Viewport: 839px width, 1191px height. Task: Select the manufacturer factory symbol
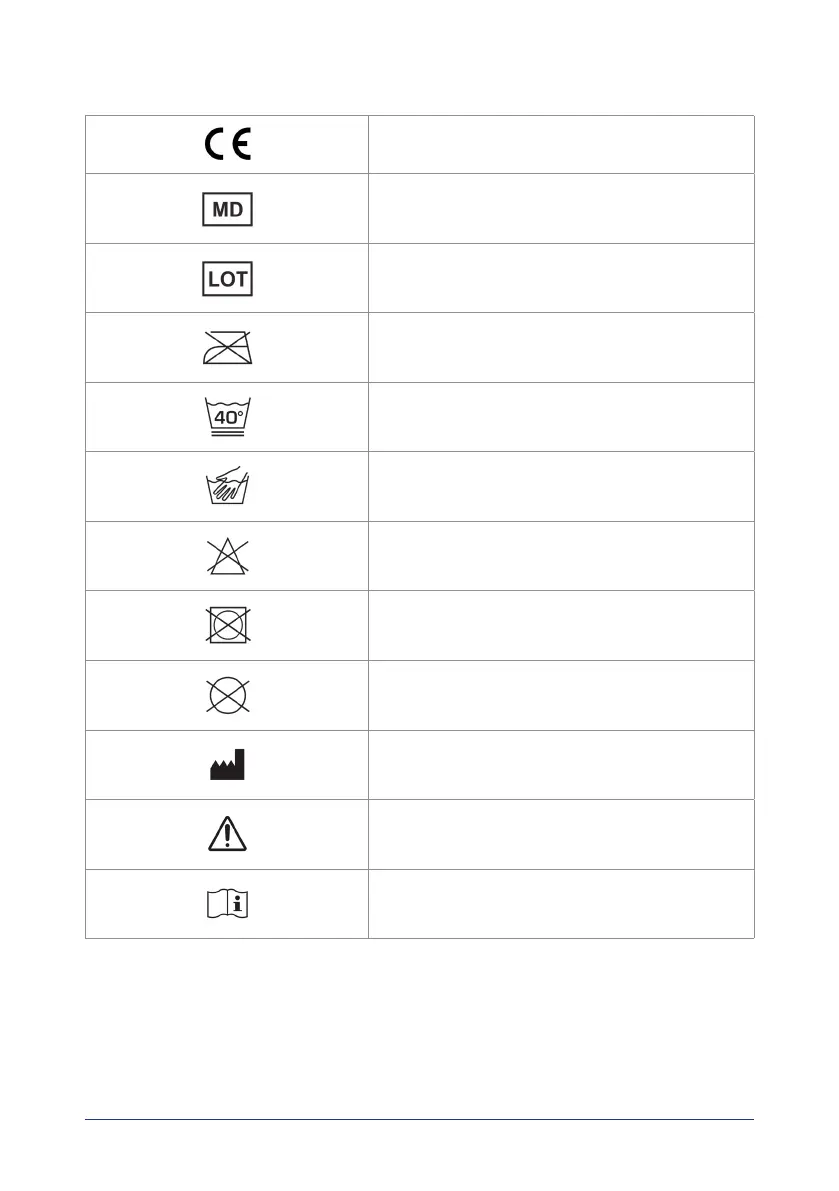point(227,765)
